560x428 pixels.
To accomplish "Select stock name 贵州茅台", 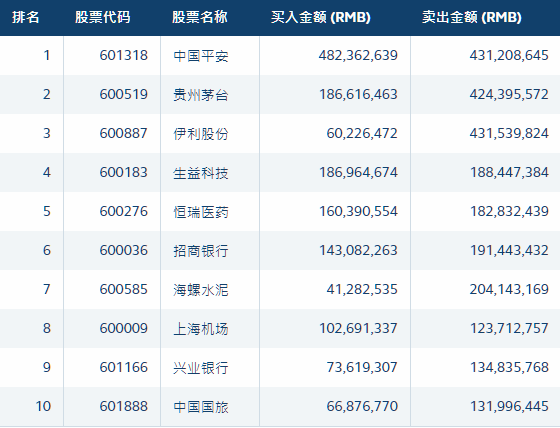I will (x=201, y=95).
